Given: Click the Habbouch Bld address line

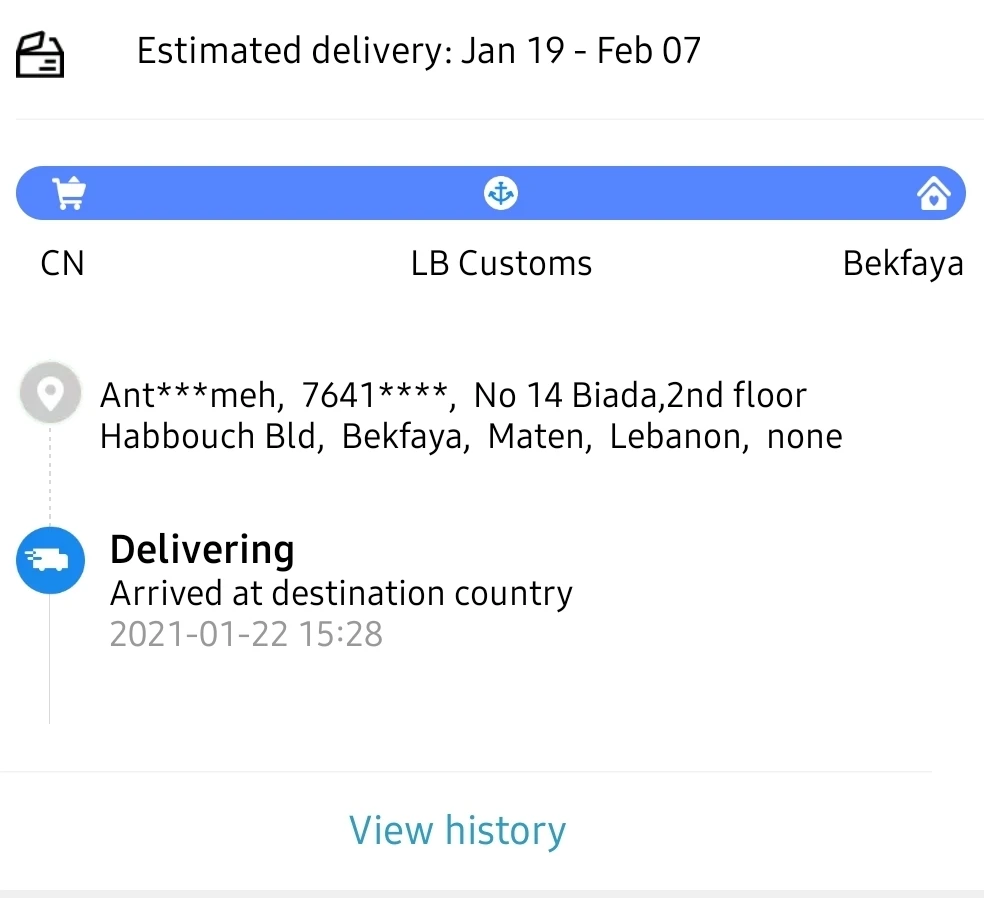Looking at the screenshot, I should (212, 437).
